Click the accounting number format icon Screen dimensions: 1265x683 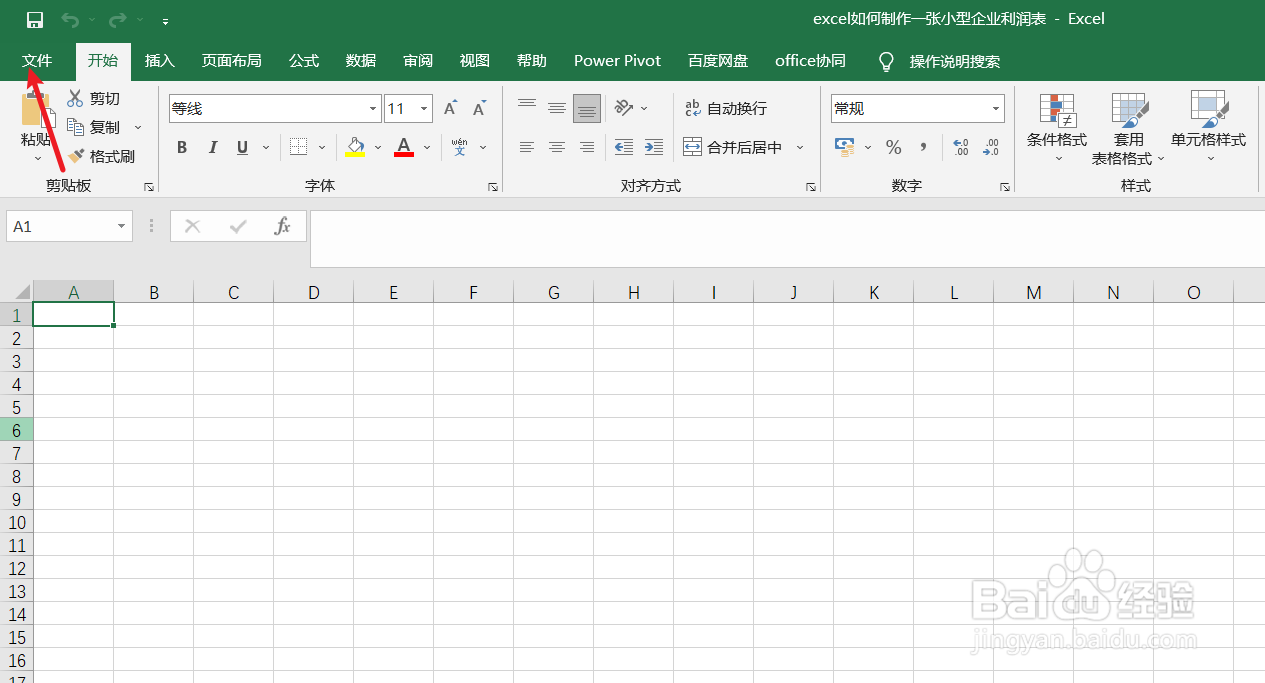pos(846,147)
